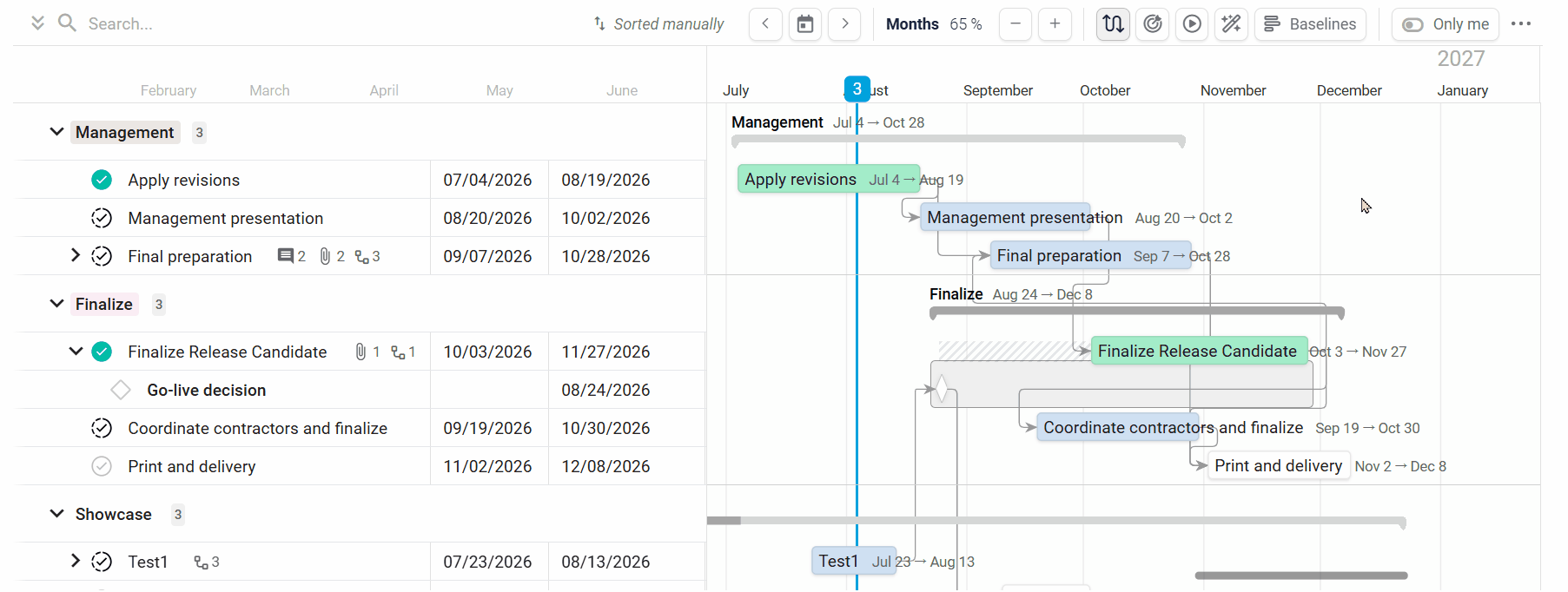
Task: Select the Management presentation Gantt bar
Action: [x=1005, y=217]
